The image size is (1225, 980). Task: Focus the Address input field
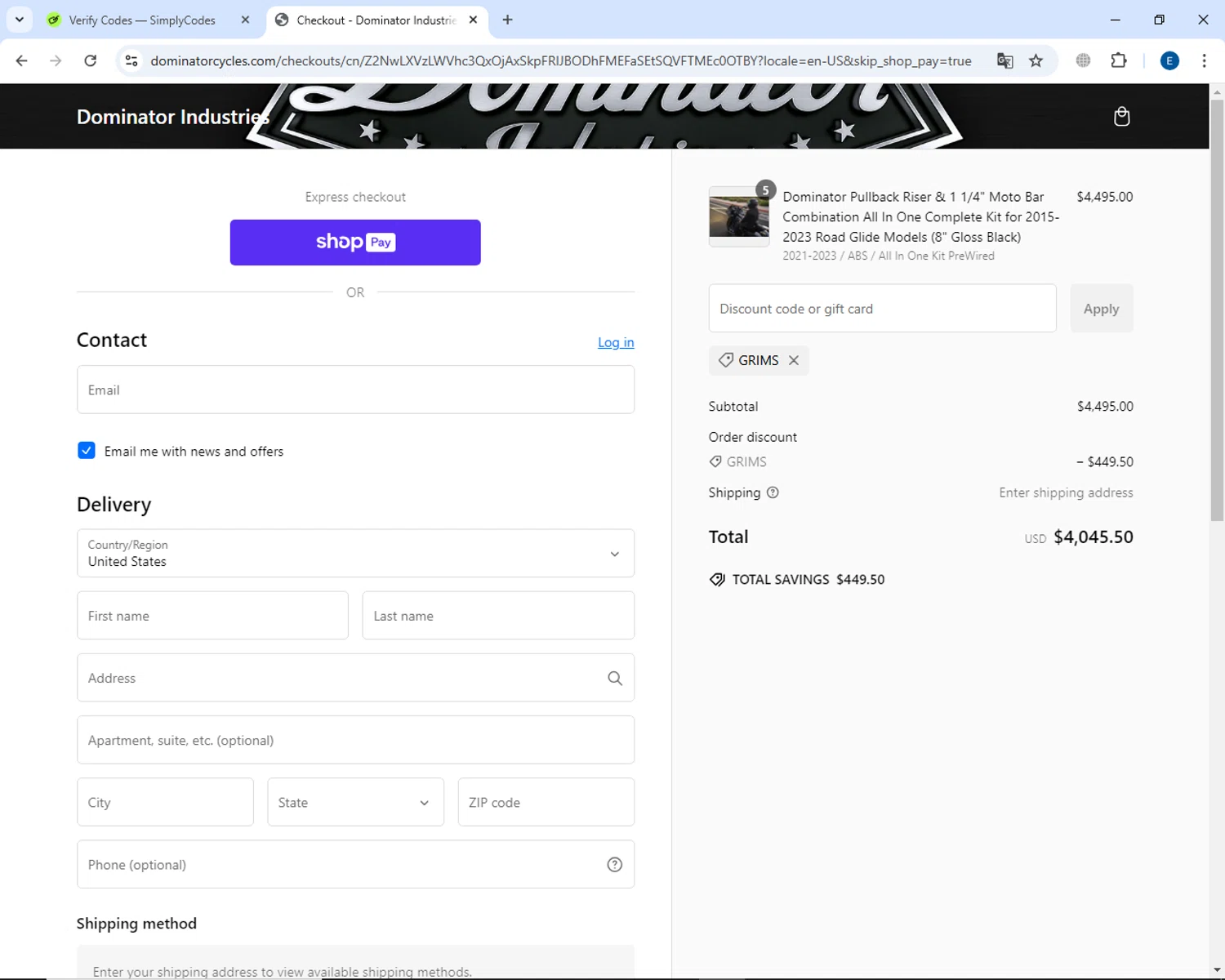355,678
